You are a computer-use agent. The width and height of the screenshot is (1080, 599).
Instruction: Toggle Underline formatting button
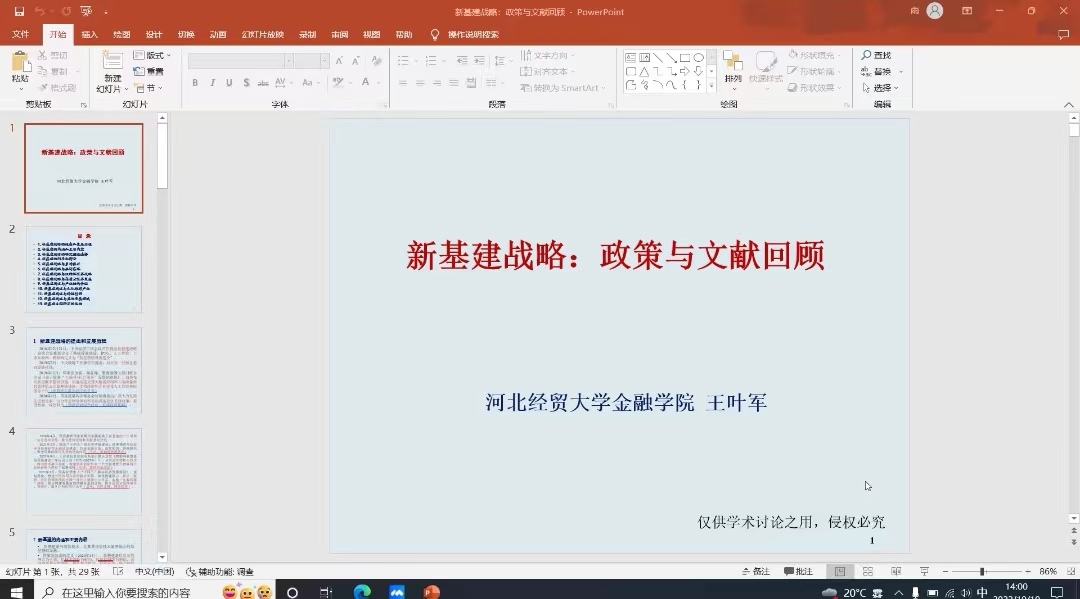[229, 83]
